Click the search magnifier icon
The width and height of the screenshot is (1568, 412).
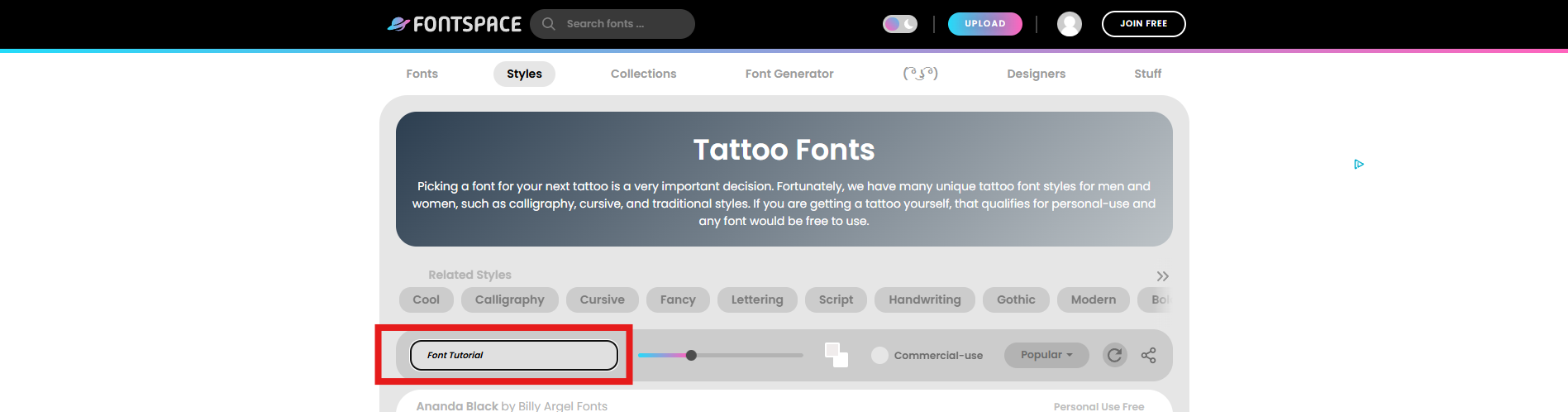tap(548, 24)
